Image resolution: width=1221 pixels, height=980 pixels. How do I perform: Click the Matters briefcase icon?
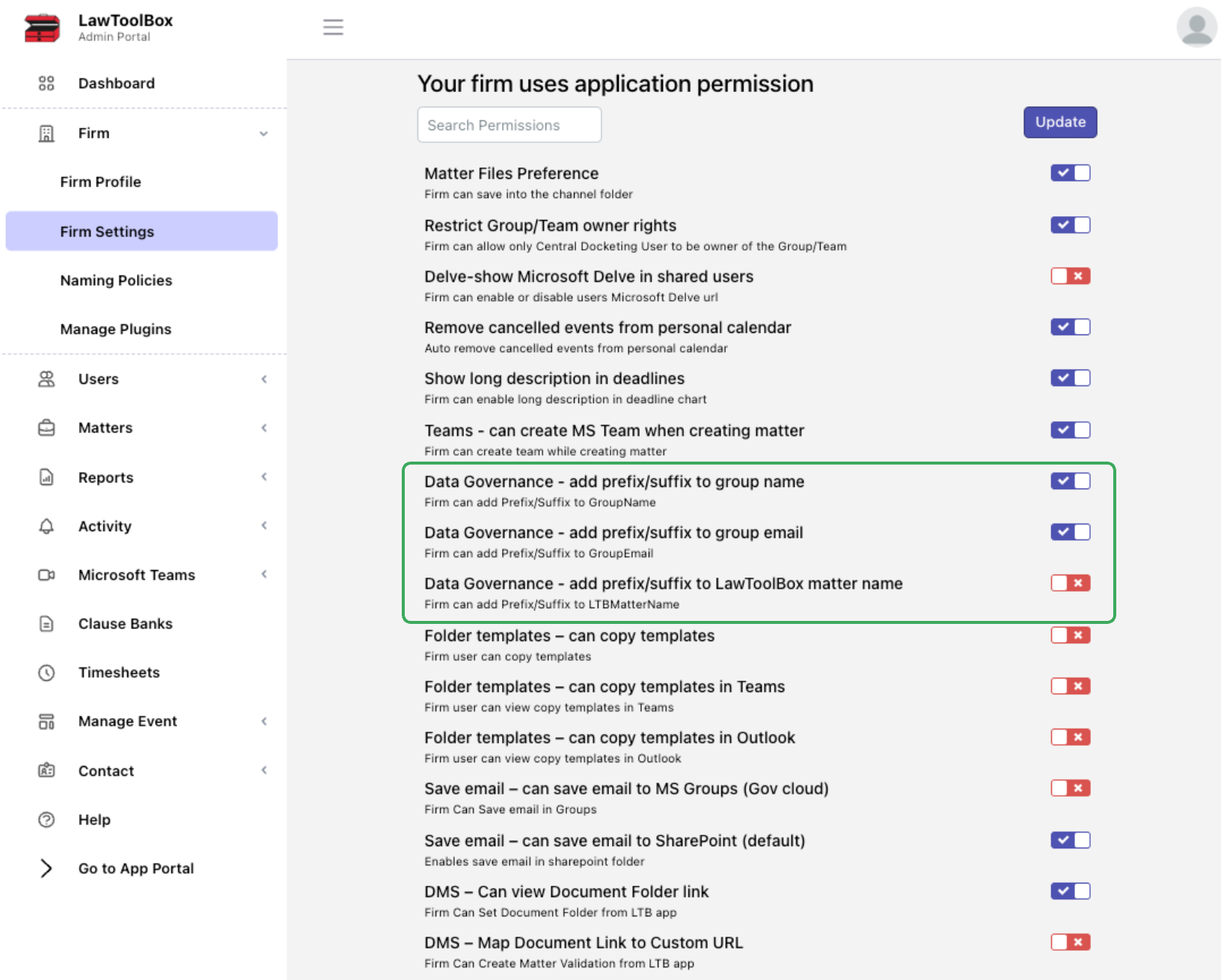(x=46, y=428)
